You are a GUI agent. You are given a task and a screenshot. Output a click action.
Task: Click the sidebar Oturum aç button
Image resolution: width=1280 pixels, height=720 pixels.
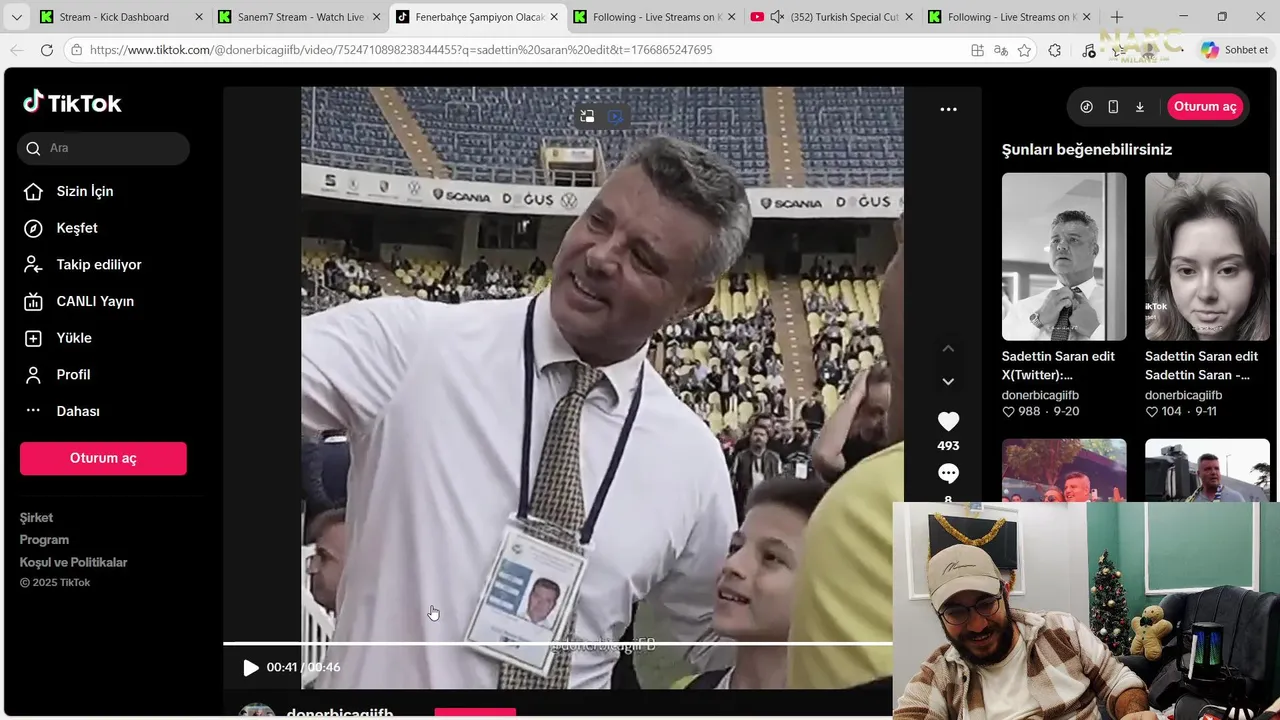tap(103, 458)
